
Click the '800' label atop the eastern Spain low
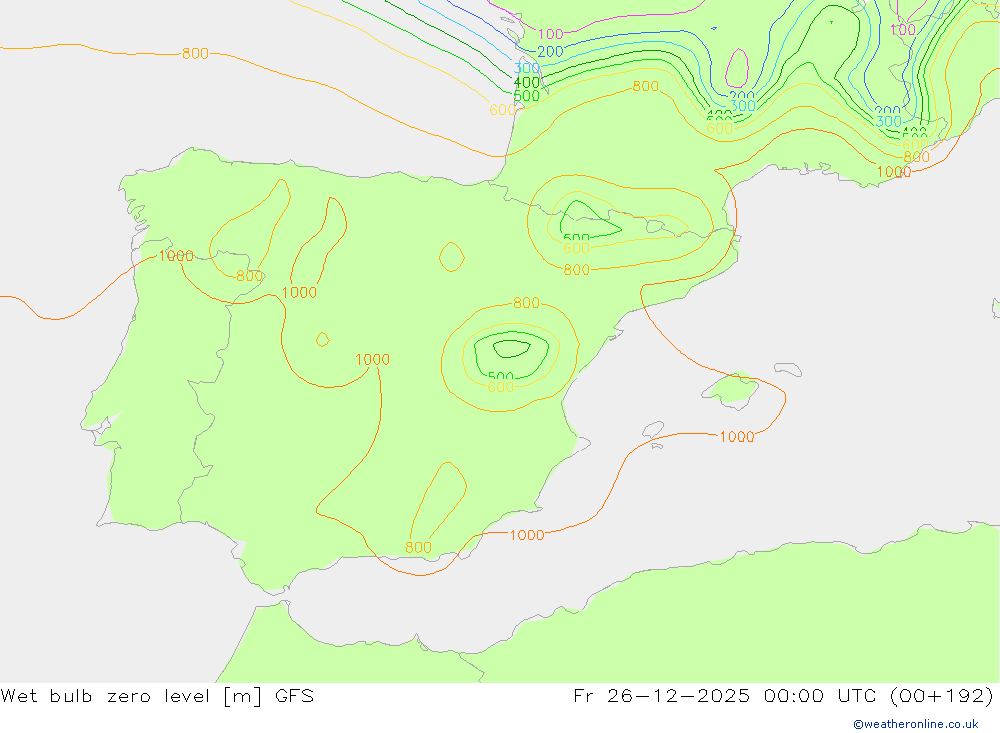coord(526,302)
